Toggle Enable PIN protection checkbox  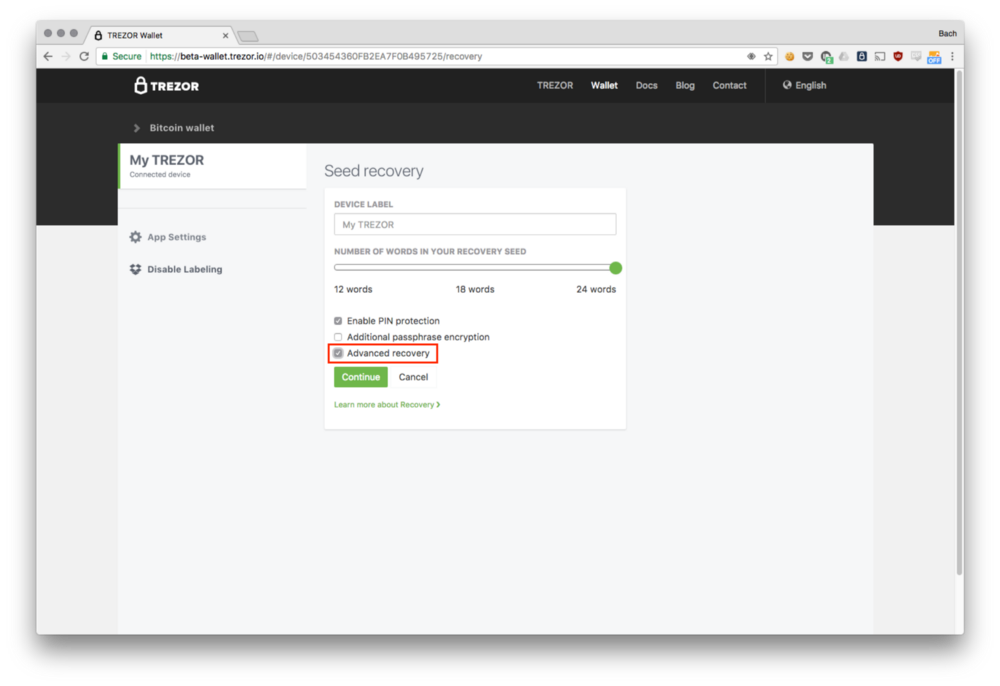338,321
